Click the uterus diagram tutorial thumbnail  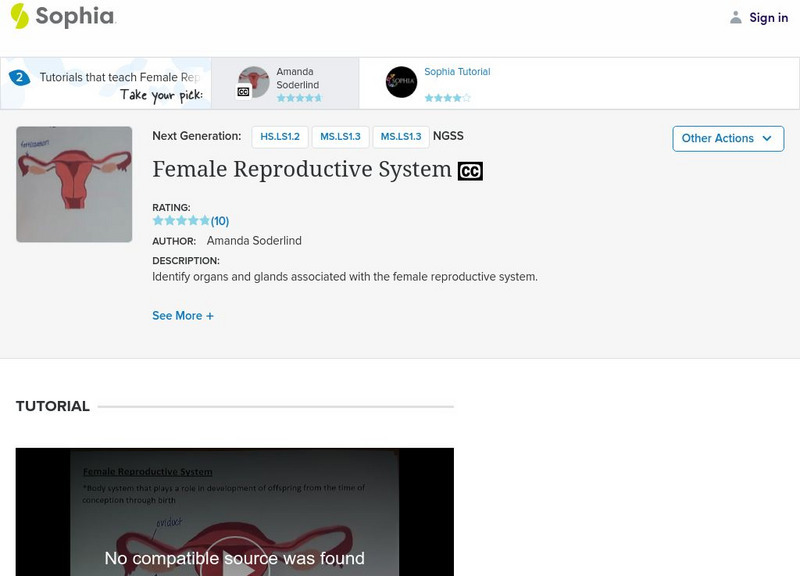(74, 184)
